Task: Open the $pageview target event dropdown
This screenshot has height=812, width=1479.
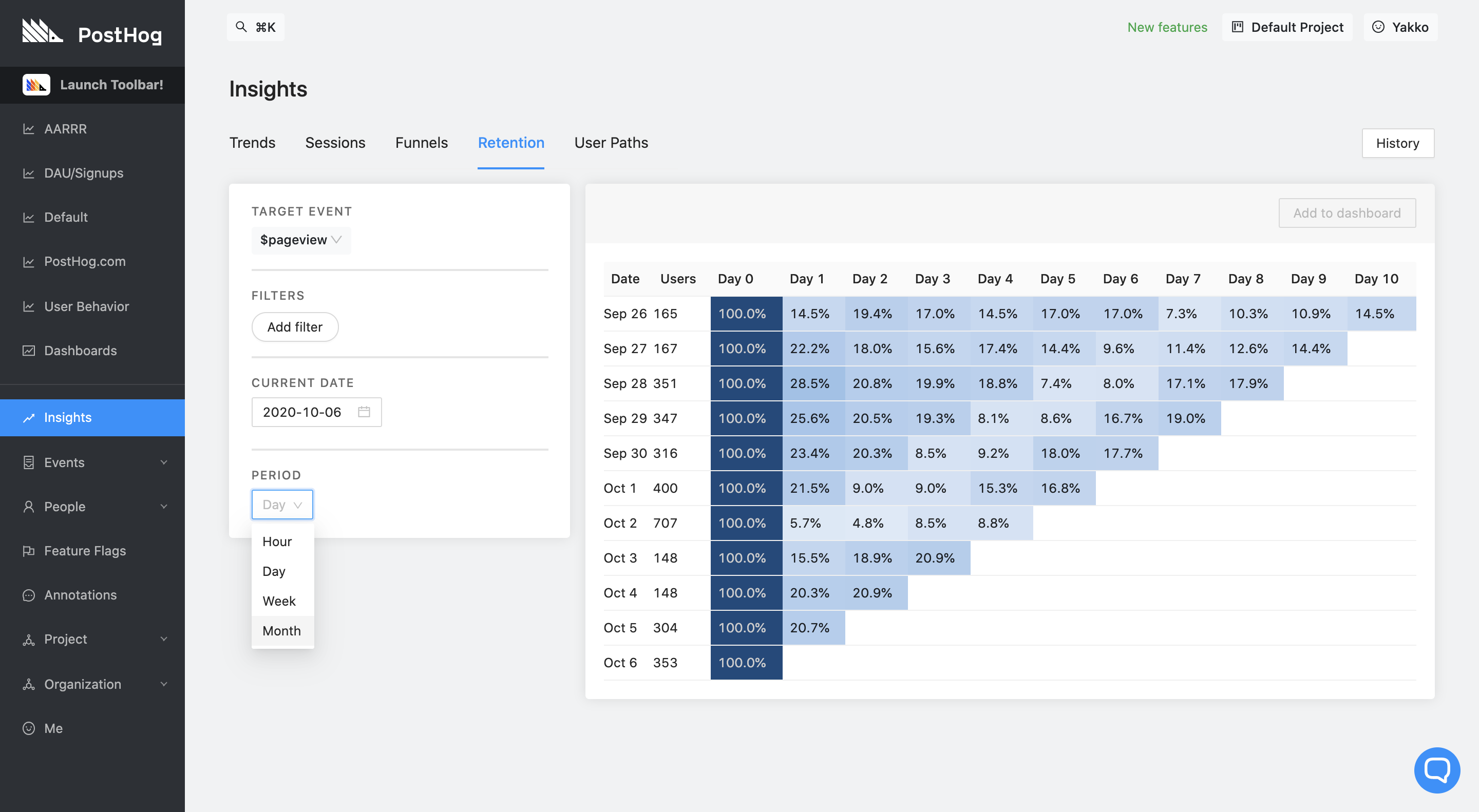Action: pyautogui.click(x=301, y=240)
